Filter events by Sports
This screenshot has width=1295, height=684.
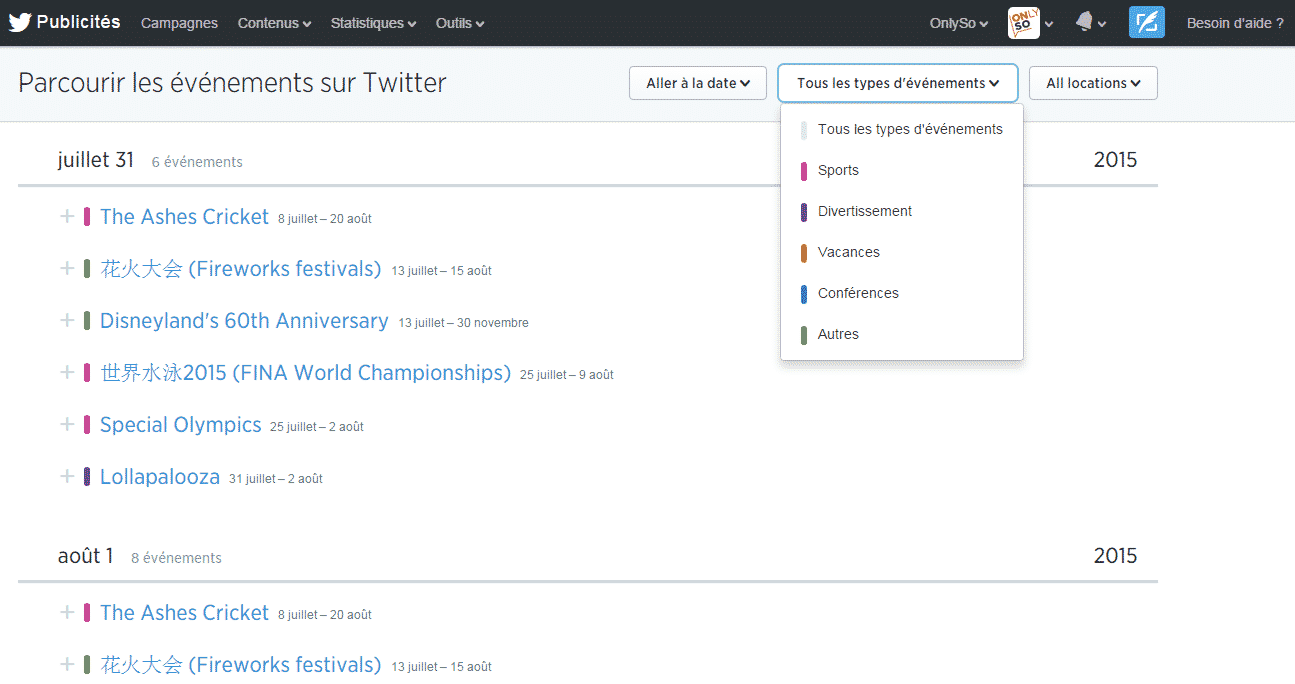[902, 170]
